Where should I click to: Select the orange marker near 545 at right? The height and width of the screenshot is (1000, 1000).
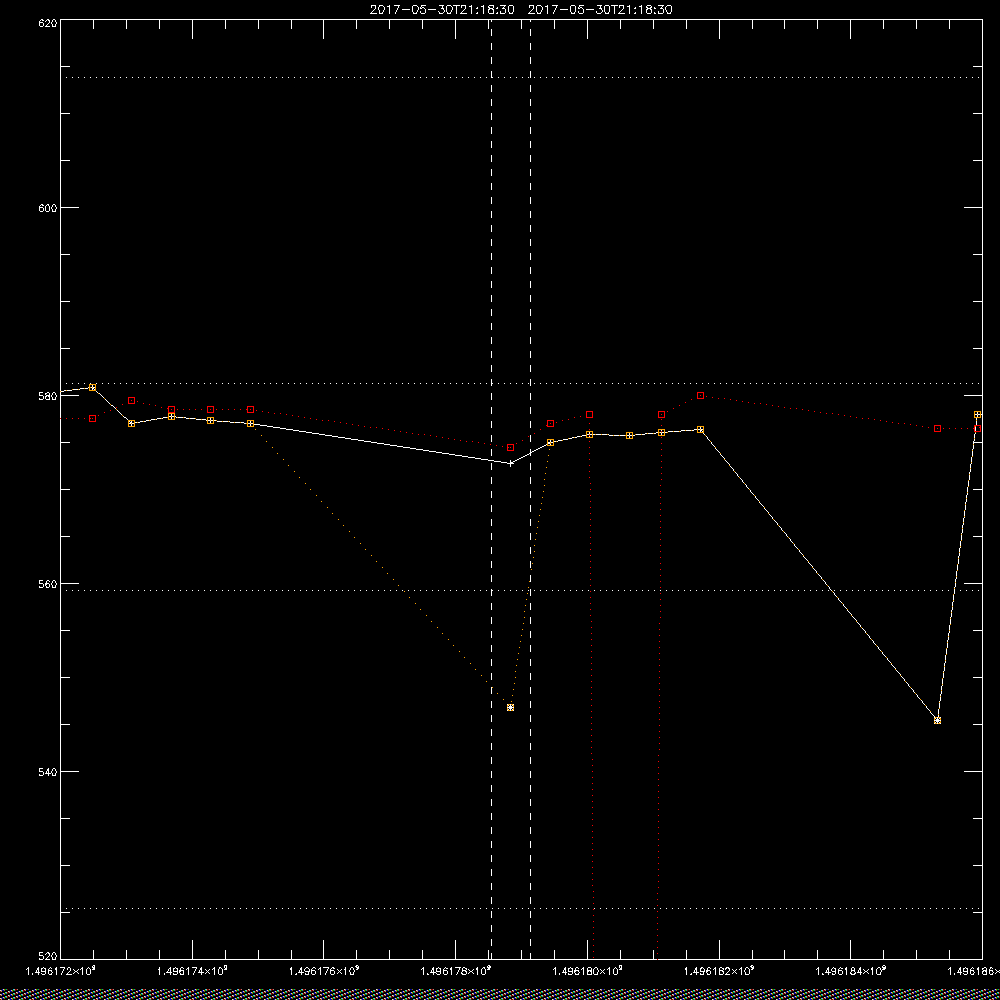click(x=937, y=721)
